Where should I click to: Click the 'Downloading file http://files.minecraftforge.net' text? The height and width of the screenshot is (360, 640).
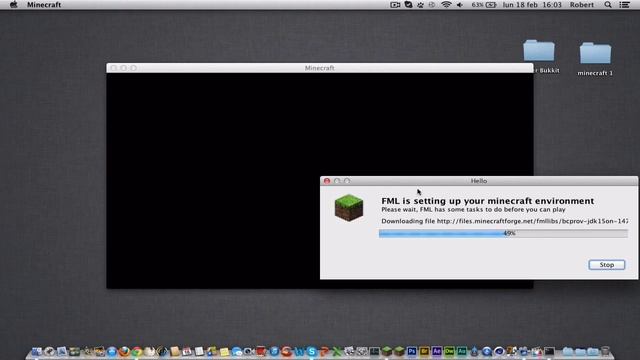tap(504, 221)
